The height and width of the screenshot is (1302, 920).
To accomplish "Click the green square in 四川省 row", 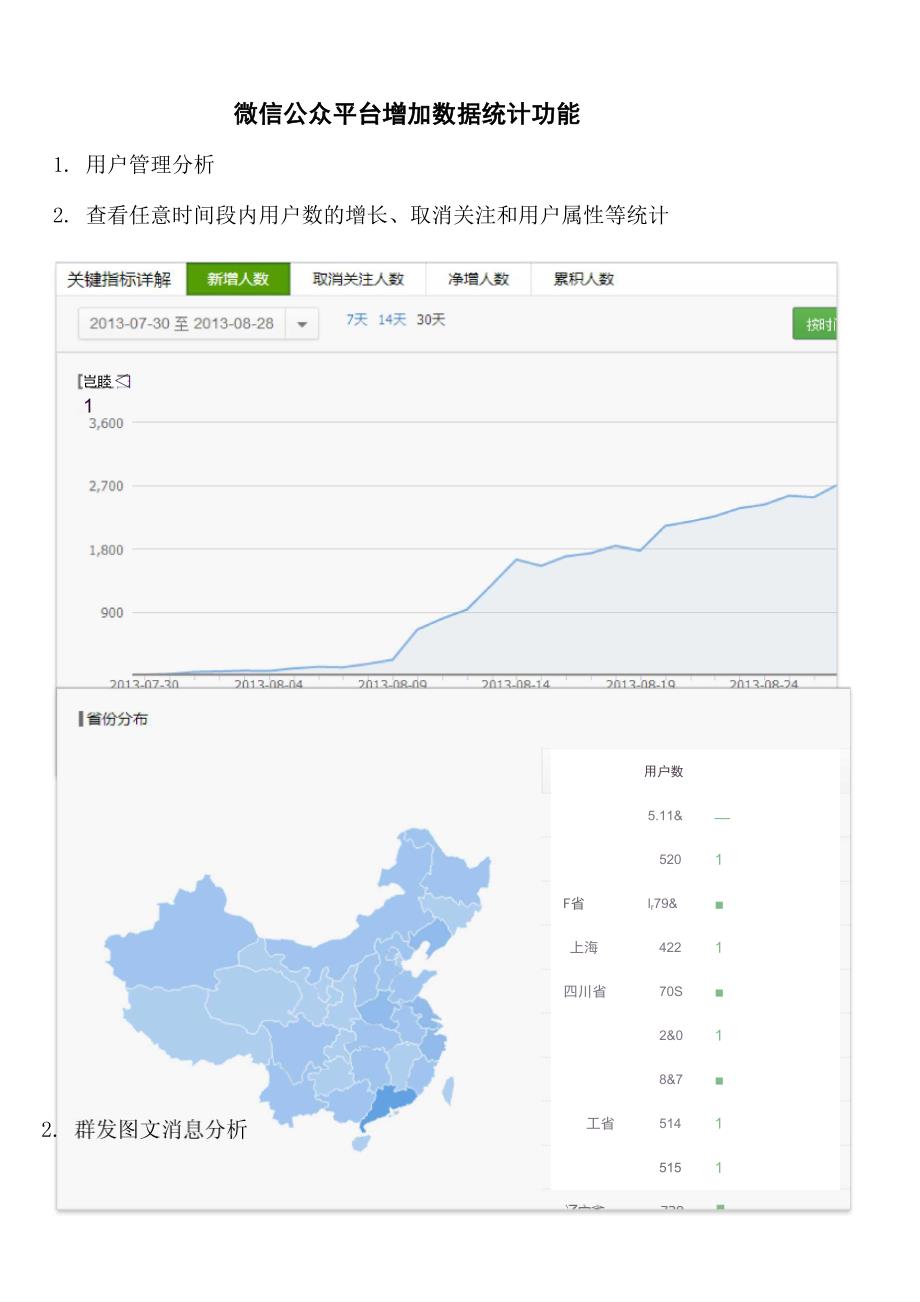I will click(719, 993).
